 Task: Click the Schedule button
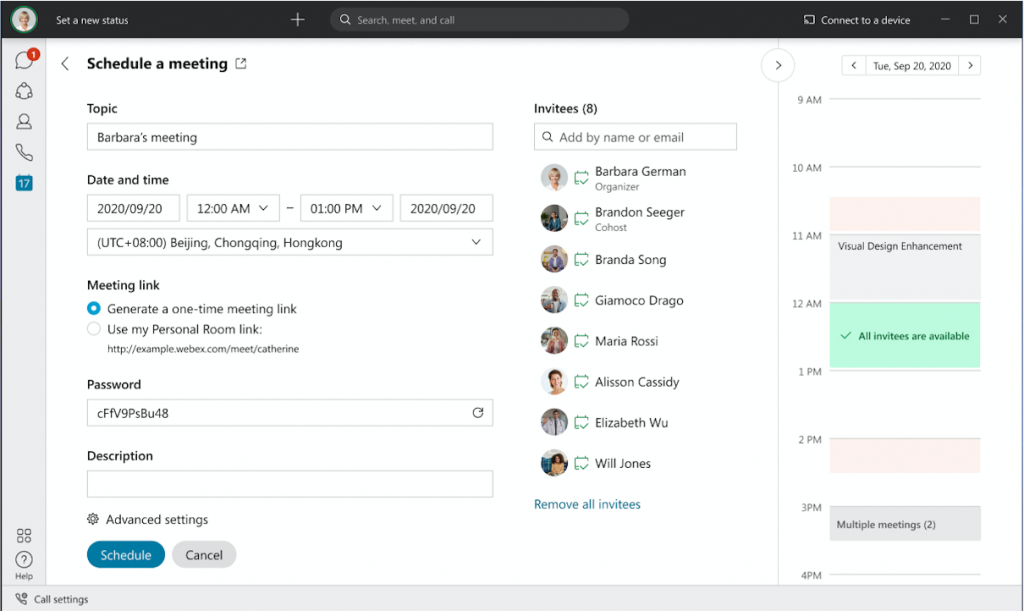[125, 553]
